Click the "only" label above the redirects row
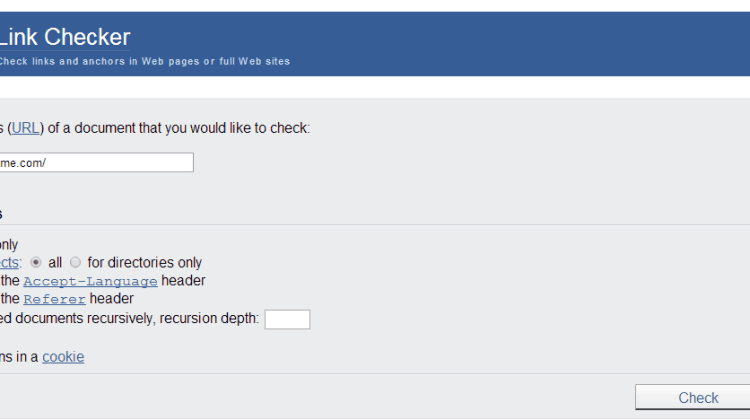 9,245
